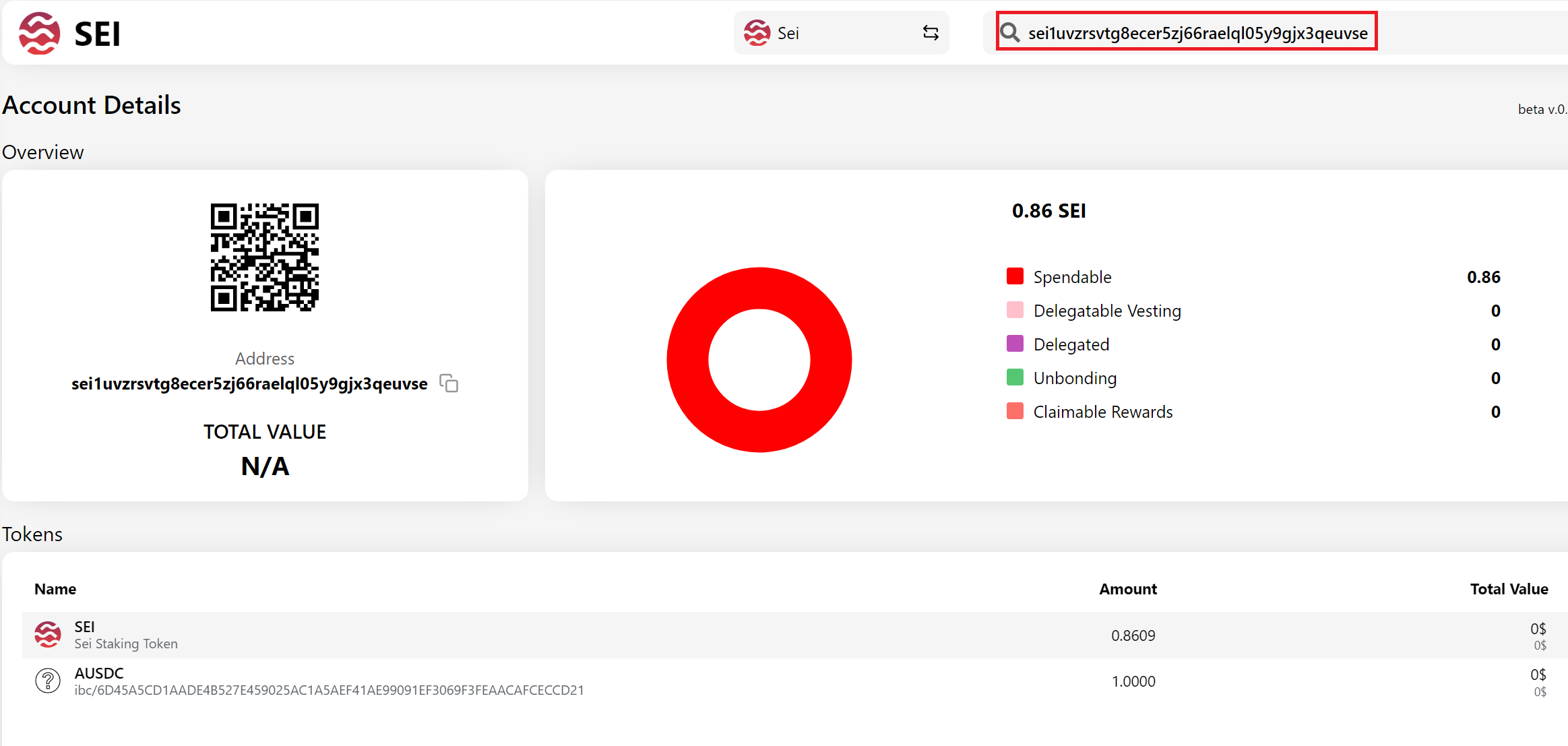Click the Unbonding green color swatch
Viewport: 1568px width, 746px height.
point(1015,377)
